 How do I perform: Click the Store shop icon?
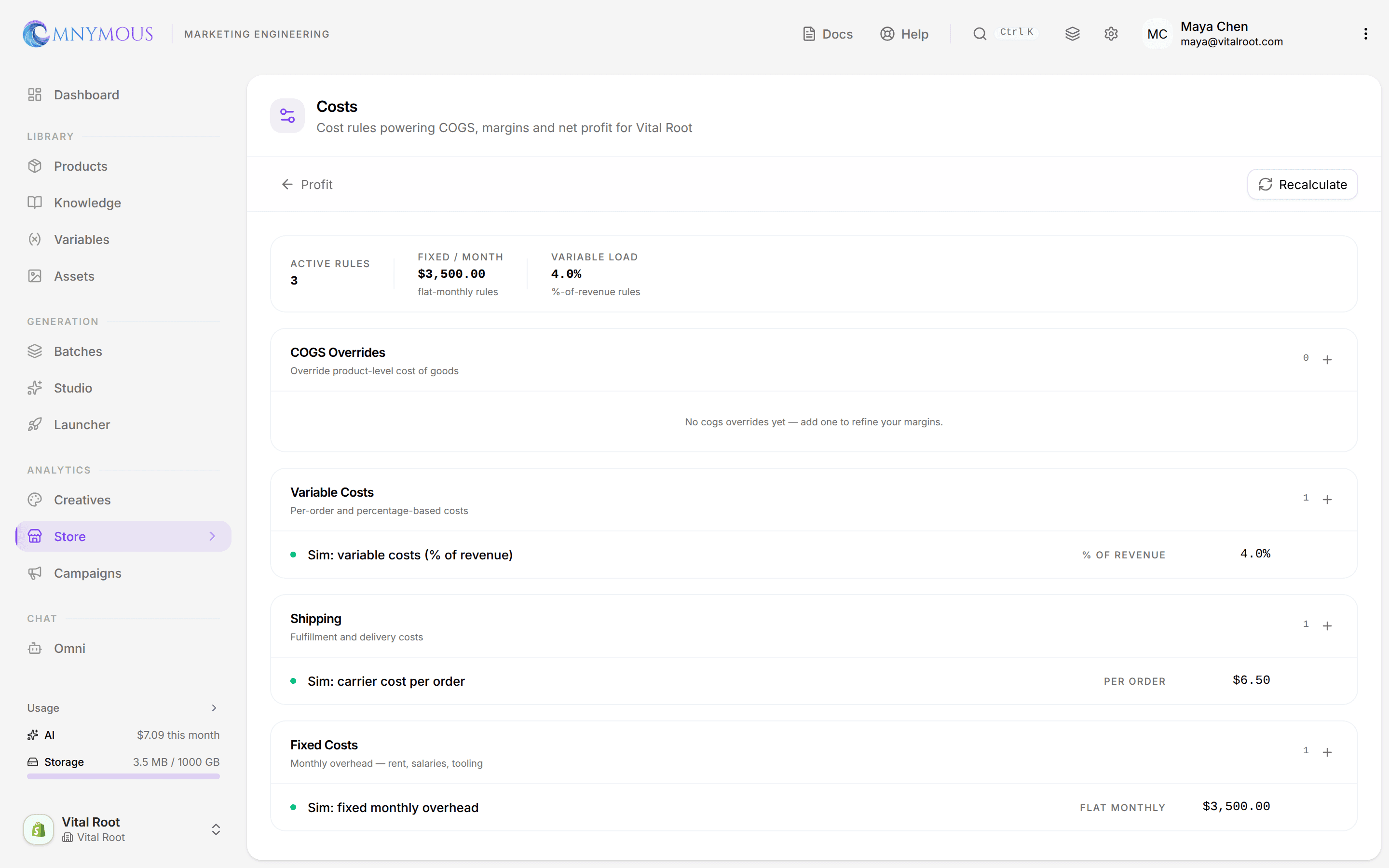35,536
